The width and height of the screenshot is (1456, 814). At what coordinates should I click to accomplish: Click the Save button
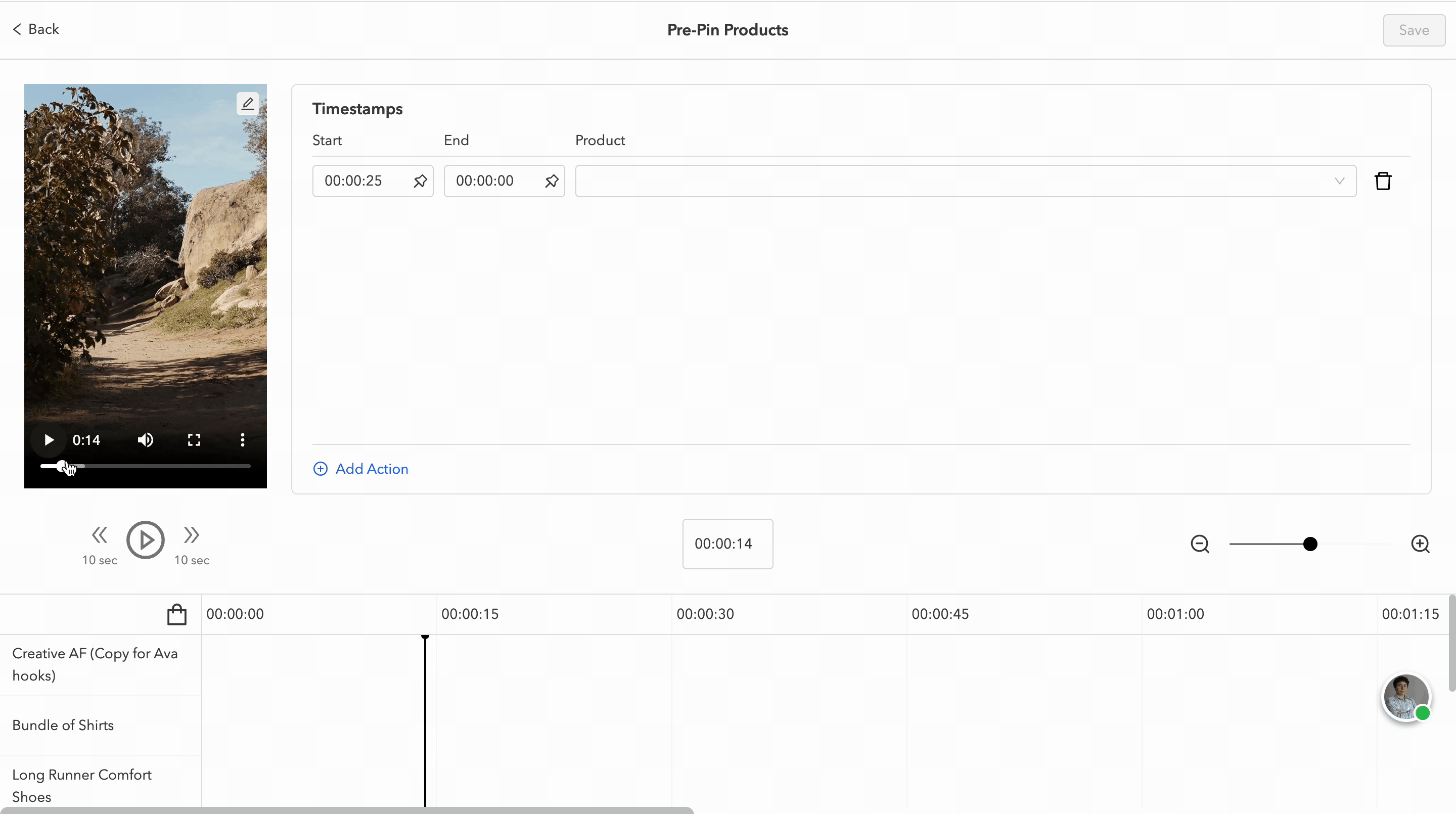pyautogui.click(x=1414, y=30)
